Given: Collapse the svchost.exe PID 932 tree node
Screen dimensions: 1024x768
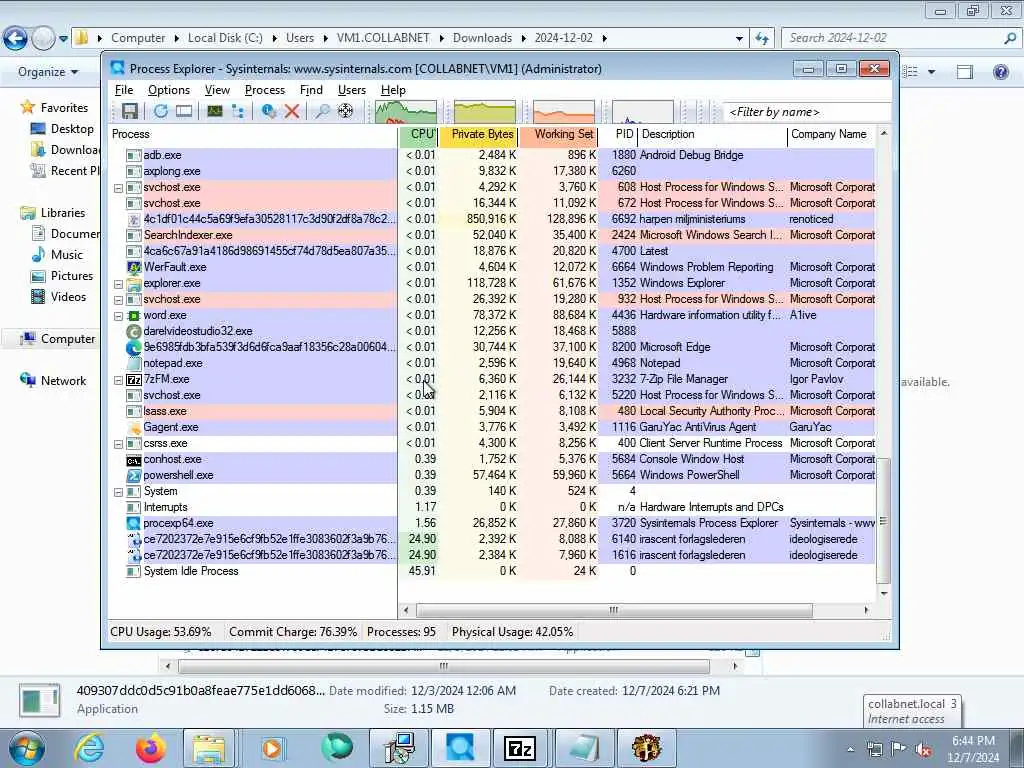Looking at the screenshot, I should [118, 300].
